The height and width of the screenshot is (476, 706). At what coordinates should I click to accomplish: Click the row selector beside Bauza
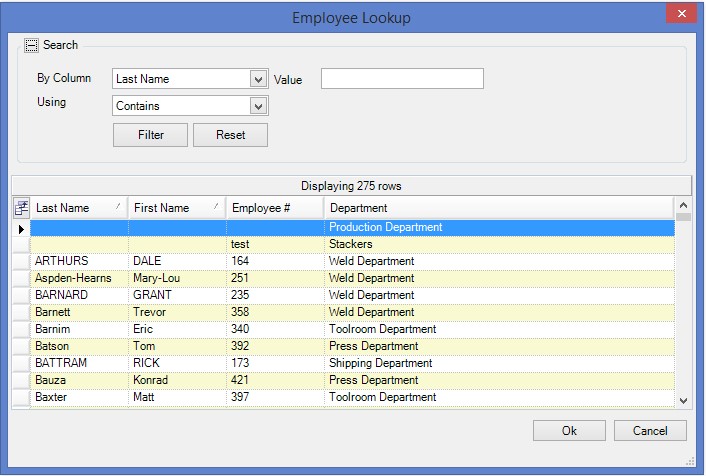21,381
